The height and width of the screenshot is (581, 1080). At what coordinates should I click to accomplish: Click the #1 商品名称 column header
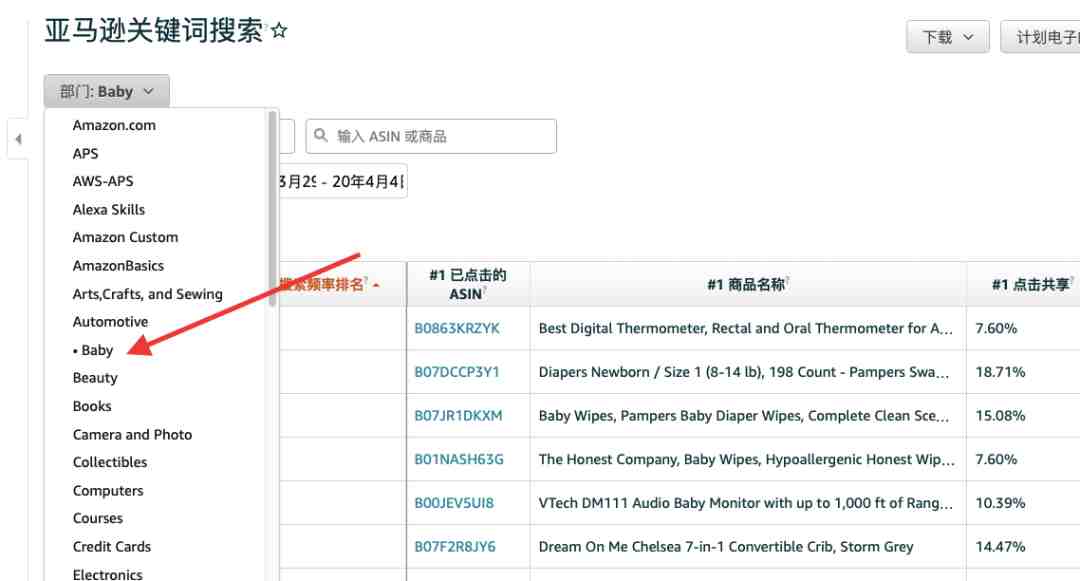(x=747, y=284)
